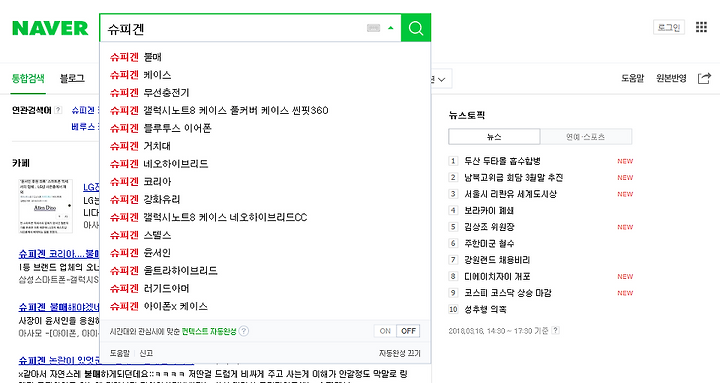The width and height of the screenshot is (720, 383).
Task: Click related search term 베루스
Action: pyautogui.click(x=83, y=127)
